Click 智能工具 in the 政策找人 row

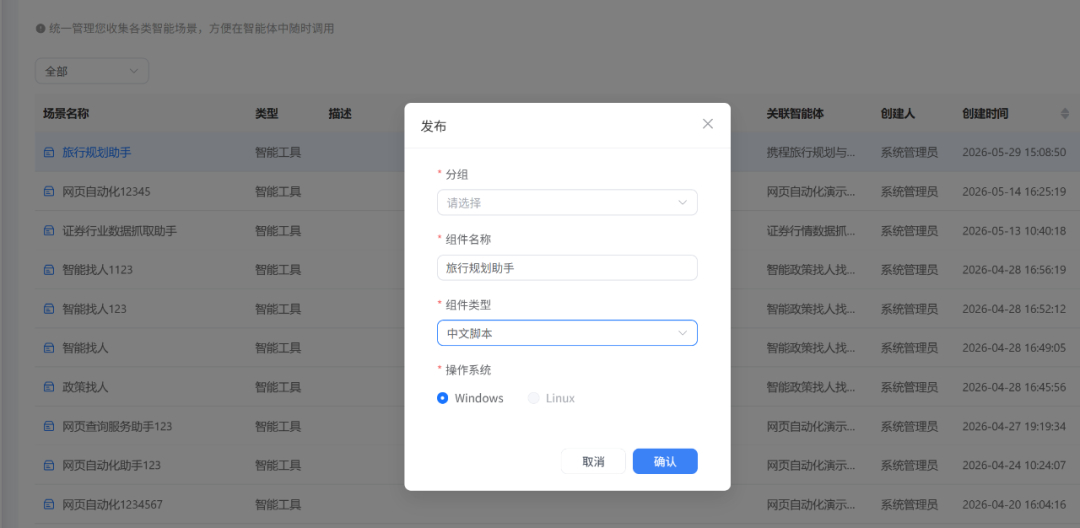(278, 387)
